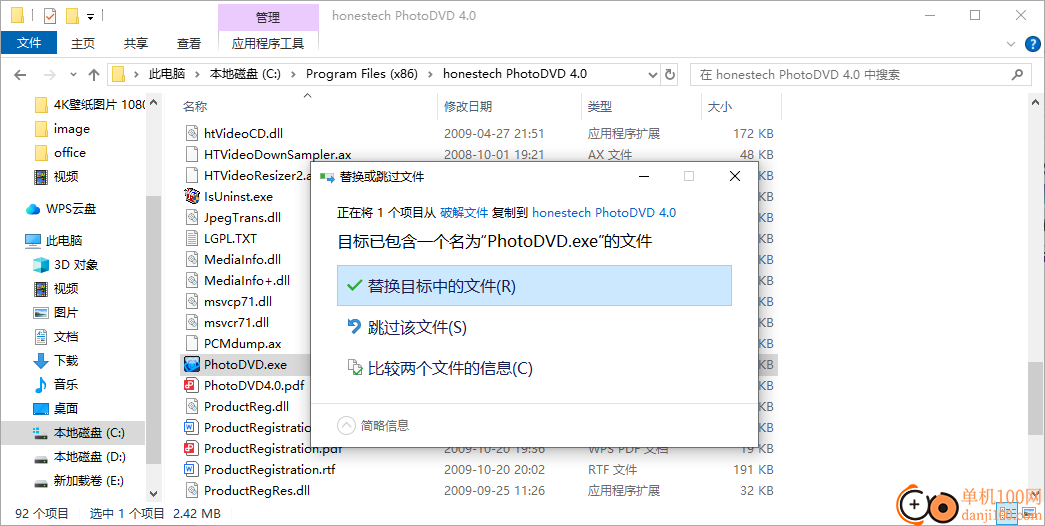
Task: Open the 查看 ribbon tab
Action: (189, 43)
